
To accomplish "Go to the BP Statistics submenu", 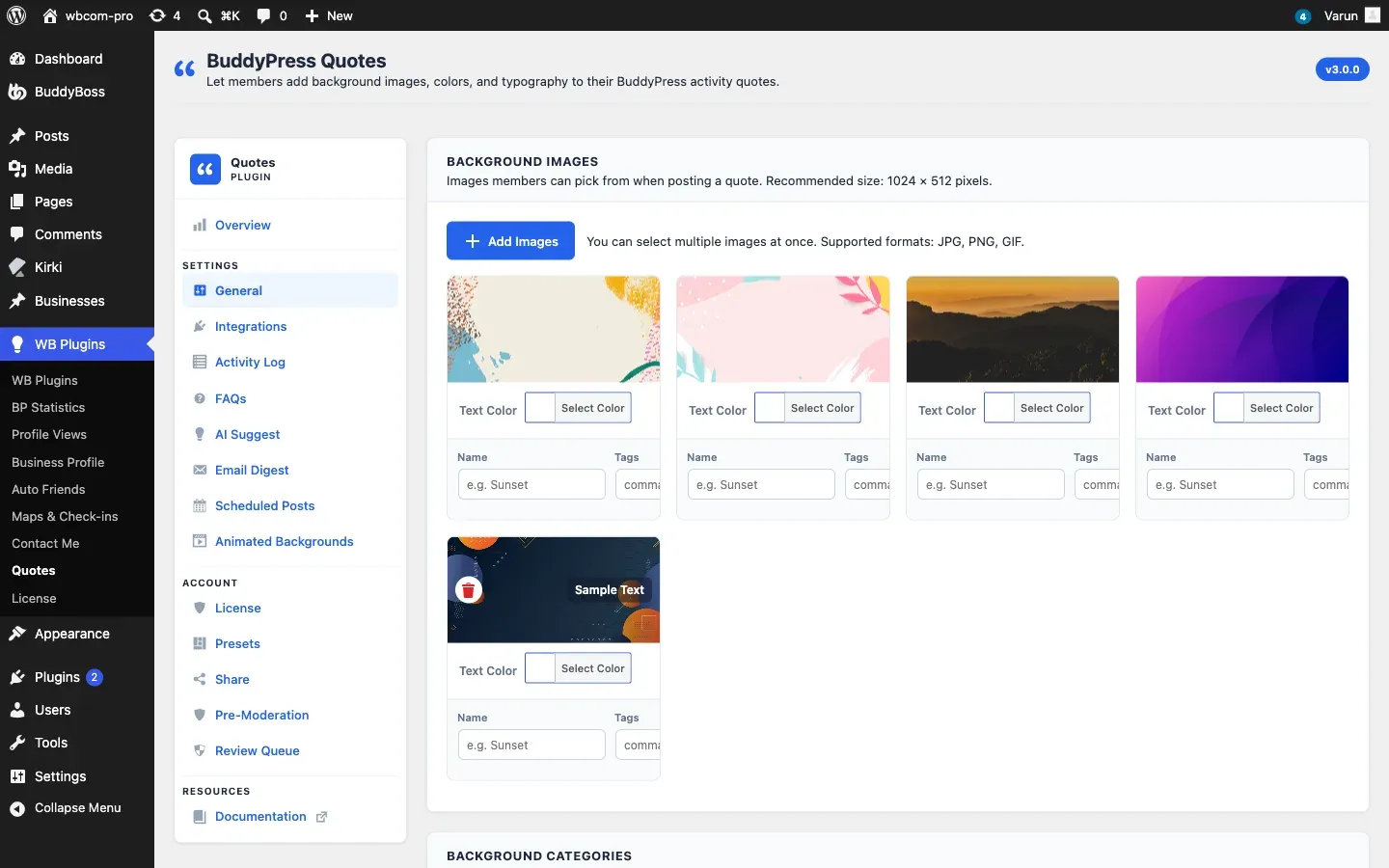I will point(48,408).
